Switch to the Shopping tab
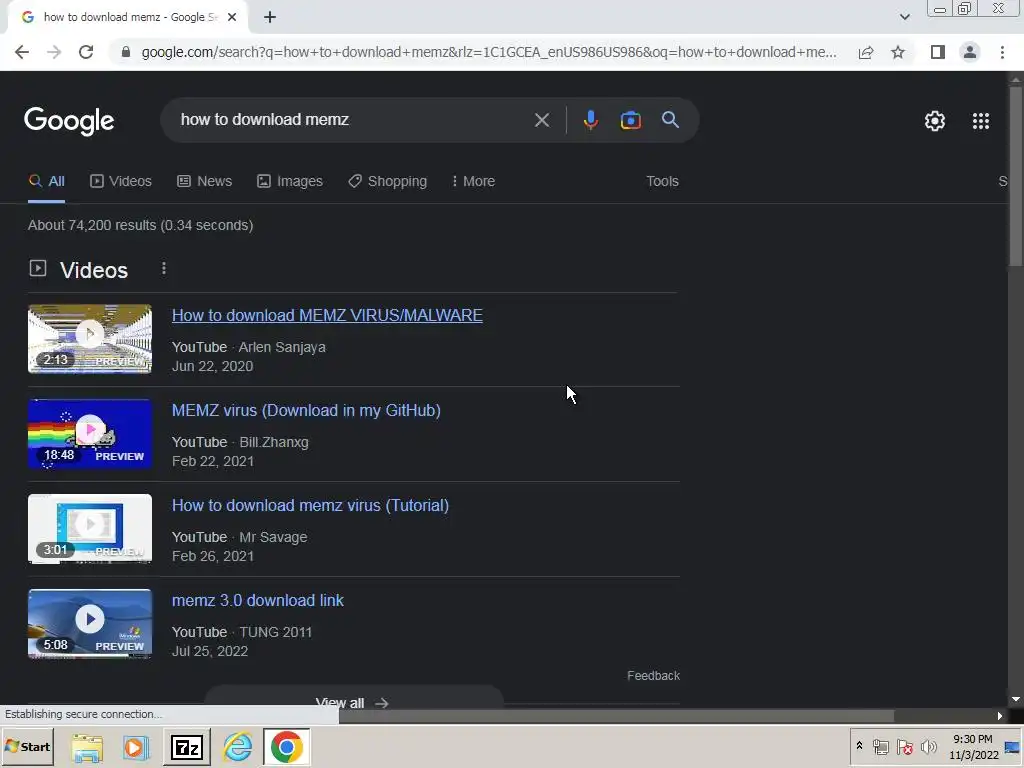The image size is (1024, 768). coord(387,182)
